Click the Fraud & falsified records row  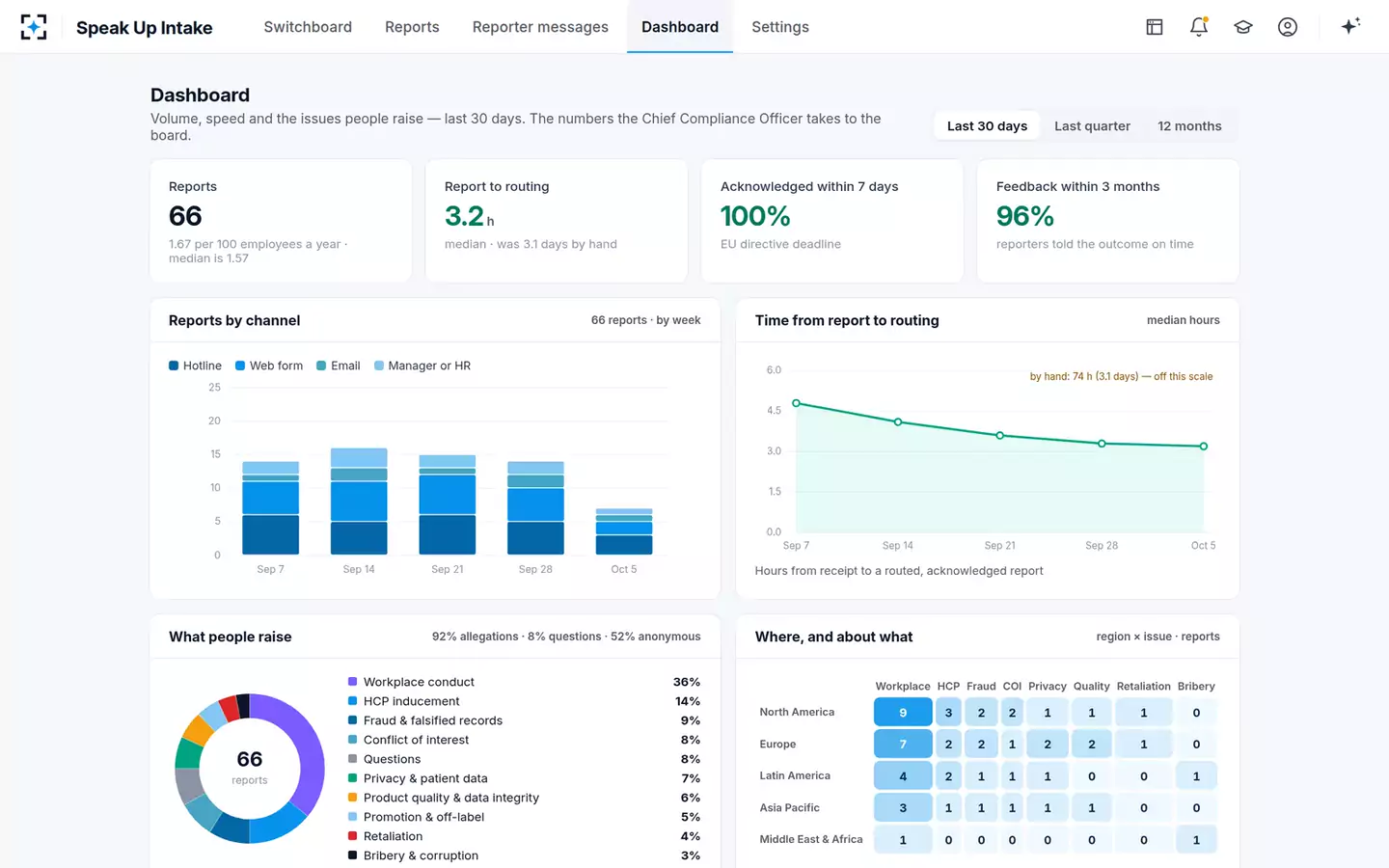click(524, 720)
